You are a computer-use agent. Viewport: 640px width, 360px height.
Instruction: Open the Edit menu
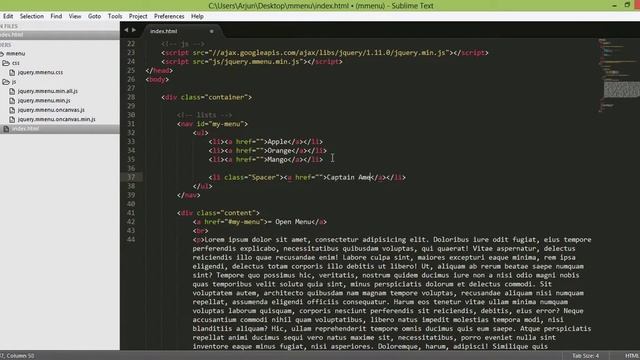click(x=8, y=16)
